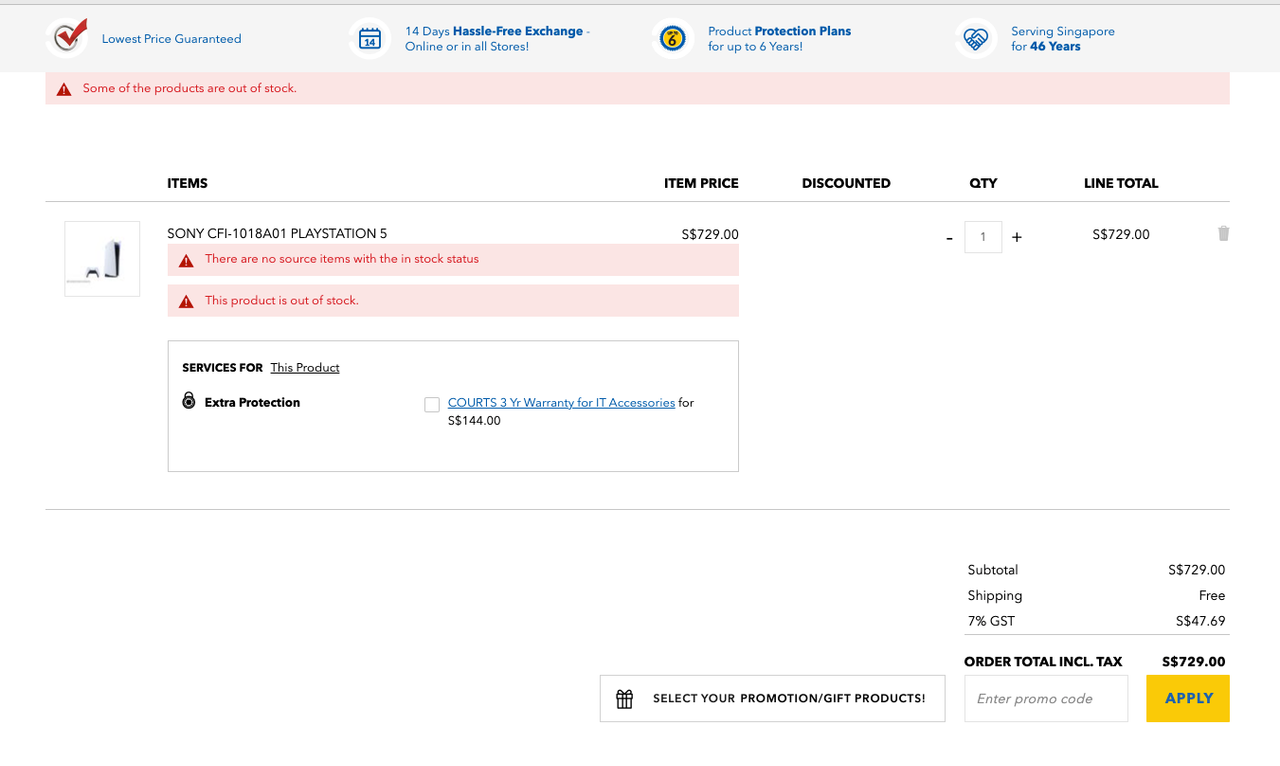This screenshot has width=1280, height=766.
Task: Click the warranty price S$144.00
Action: pos(474,421)
